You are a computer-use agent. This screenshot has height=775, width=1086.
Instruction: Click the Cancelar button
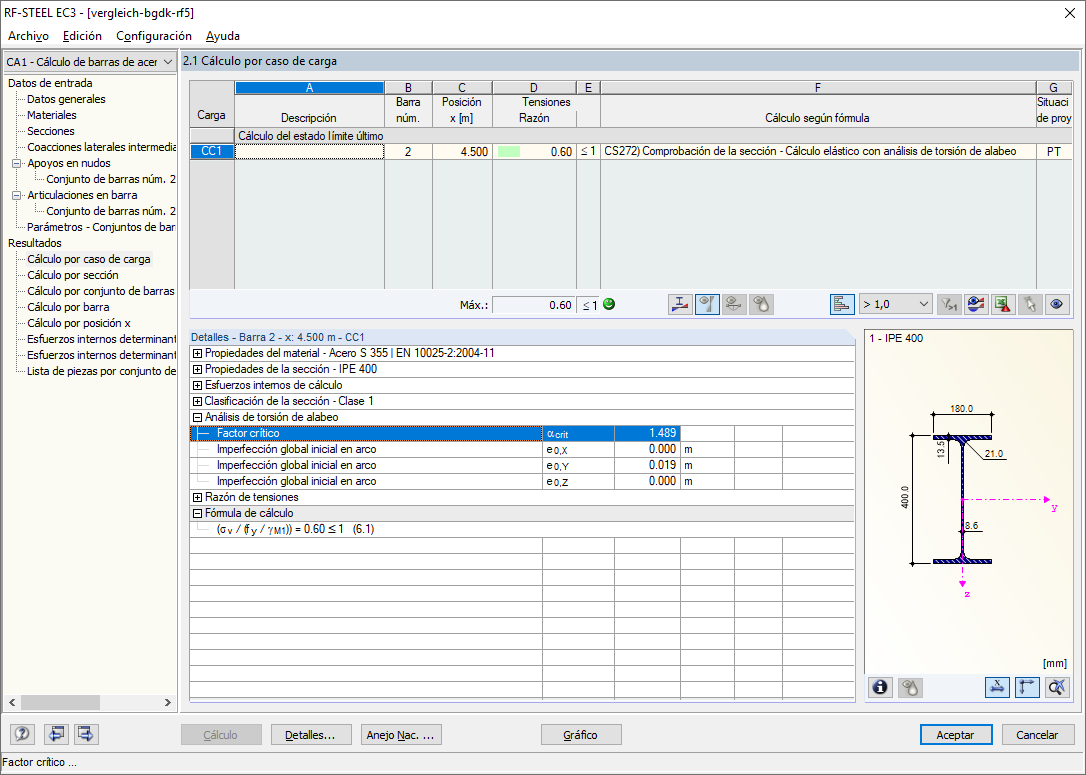tap(1037, 735)
